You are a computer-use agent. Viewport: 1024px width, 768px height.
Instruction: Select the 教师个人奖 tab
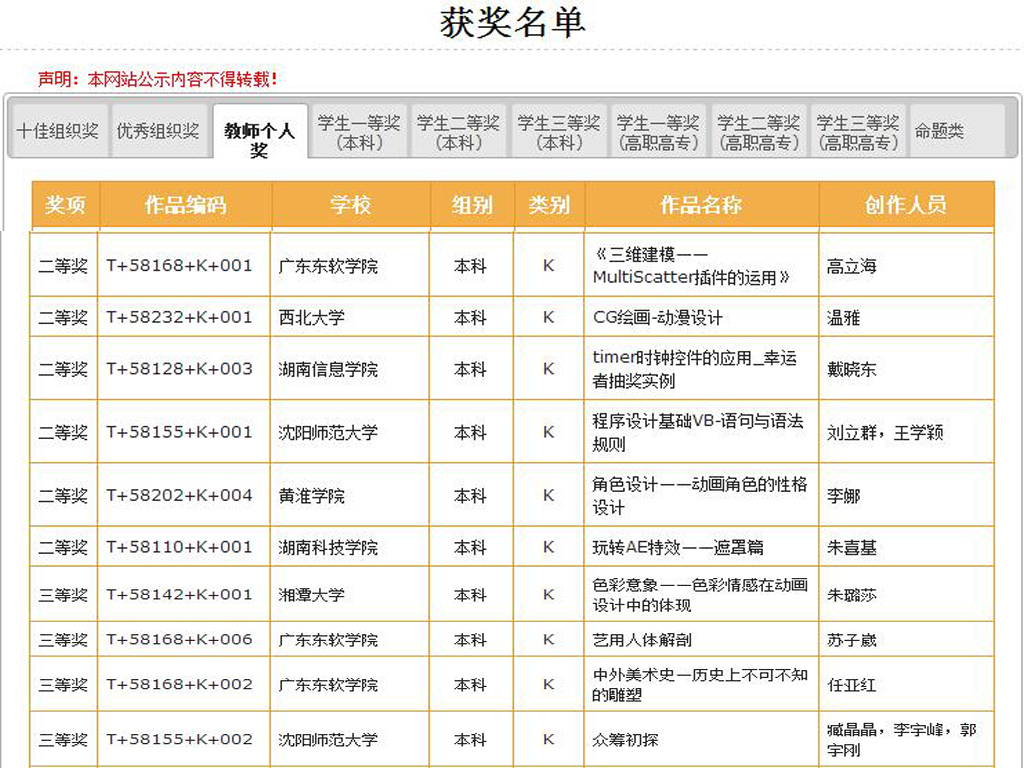point(259,140)
